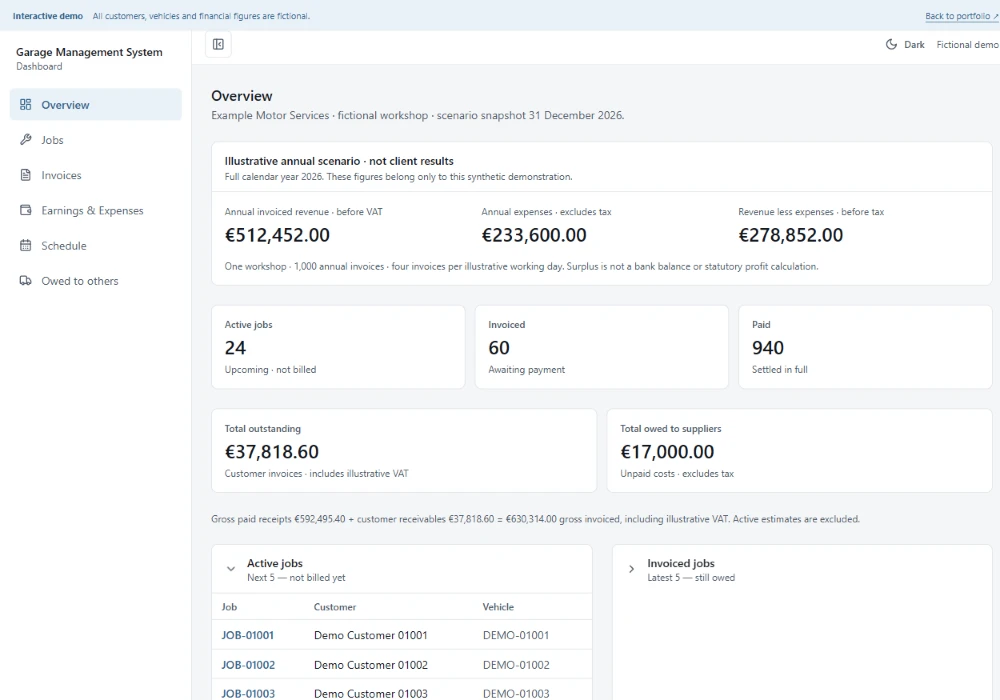
Task: Click annual expenses €233,600.00 figure
Action: click(x=534, y=235)
